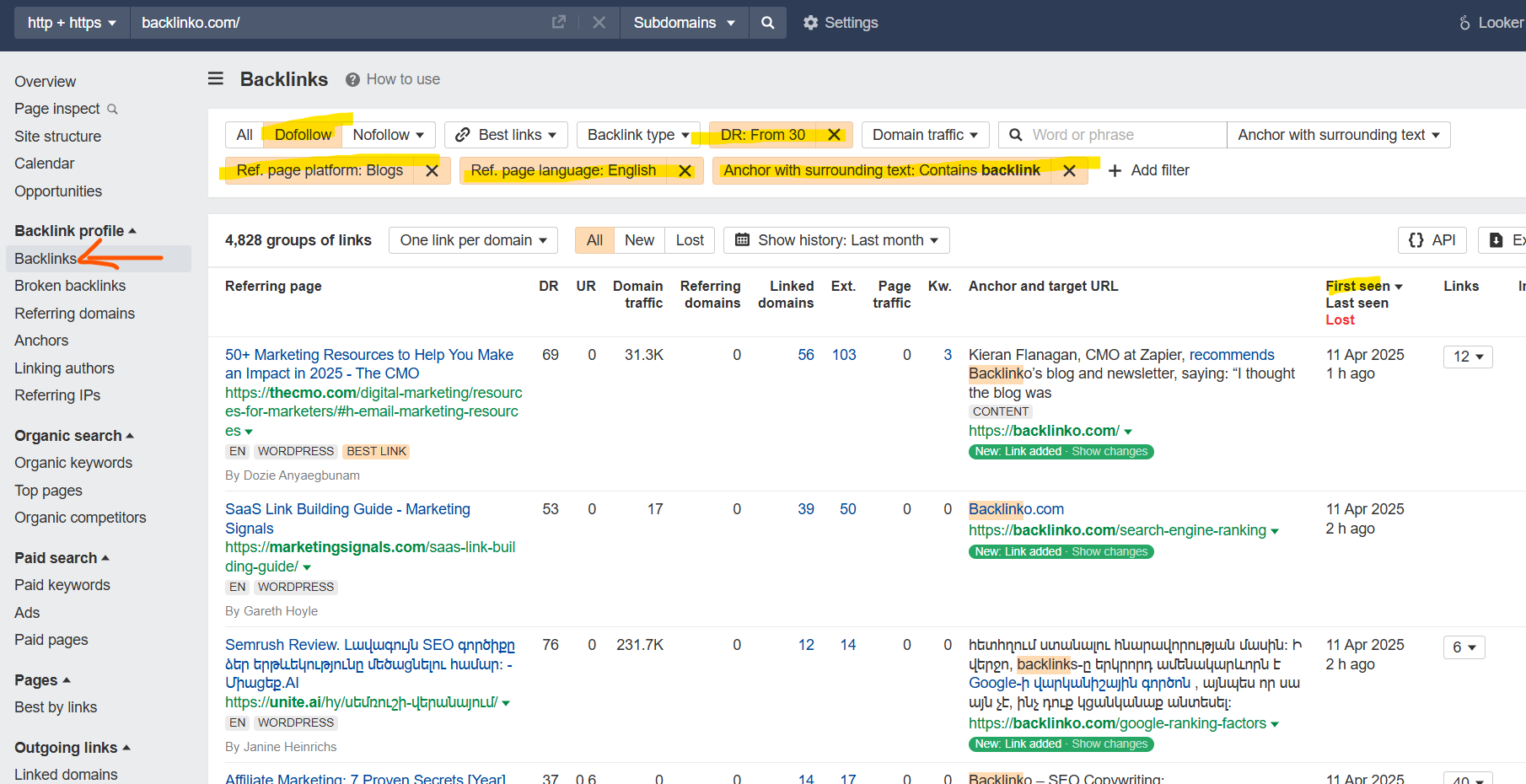Open marketingsignals.com URL dropdown caret
The height and width of the screenshot is (784, 1526).
[307, 567]
